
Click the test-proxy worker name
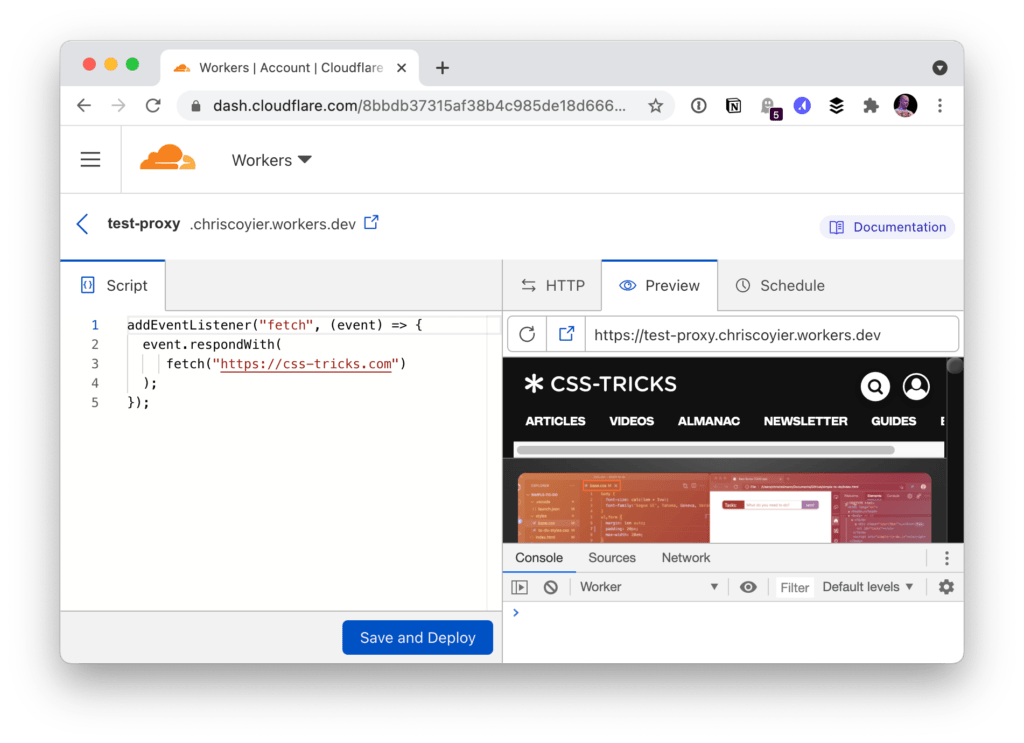click(144, 223)
